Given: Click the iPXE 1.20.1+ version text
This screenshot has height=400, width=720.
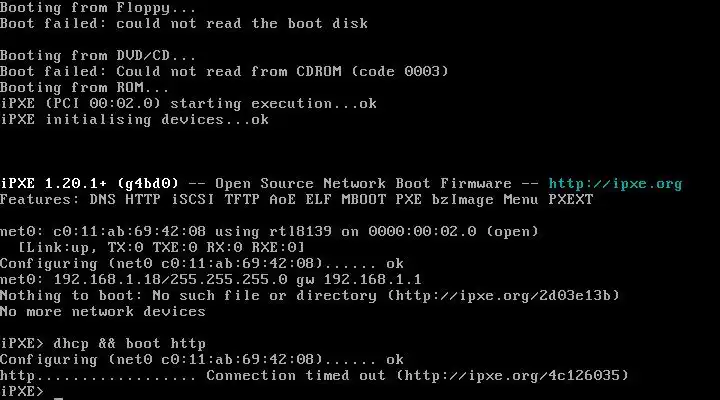Looking at the screenshot, I should pyautogui.click(x=54, y=184).
